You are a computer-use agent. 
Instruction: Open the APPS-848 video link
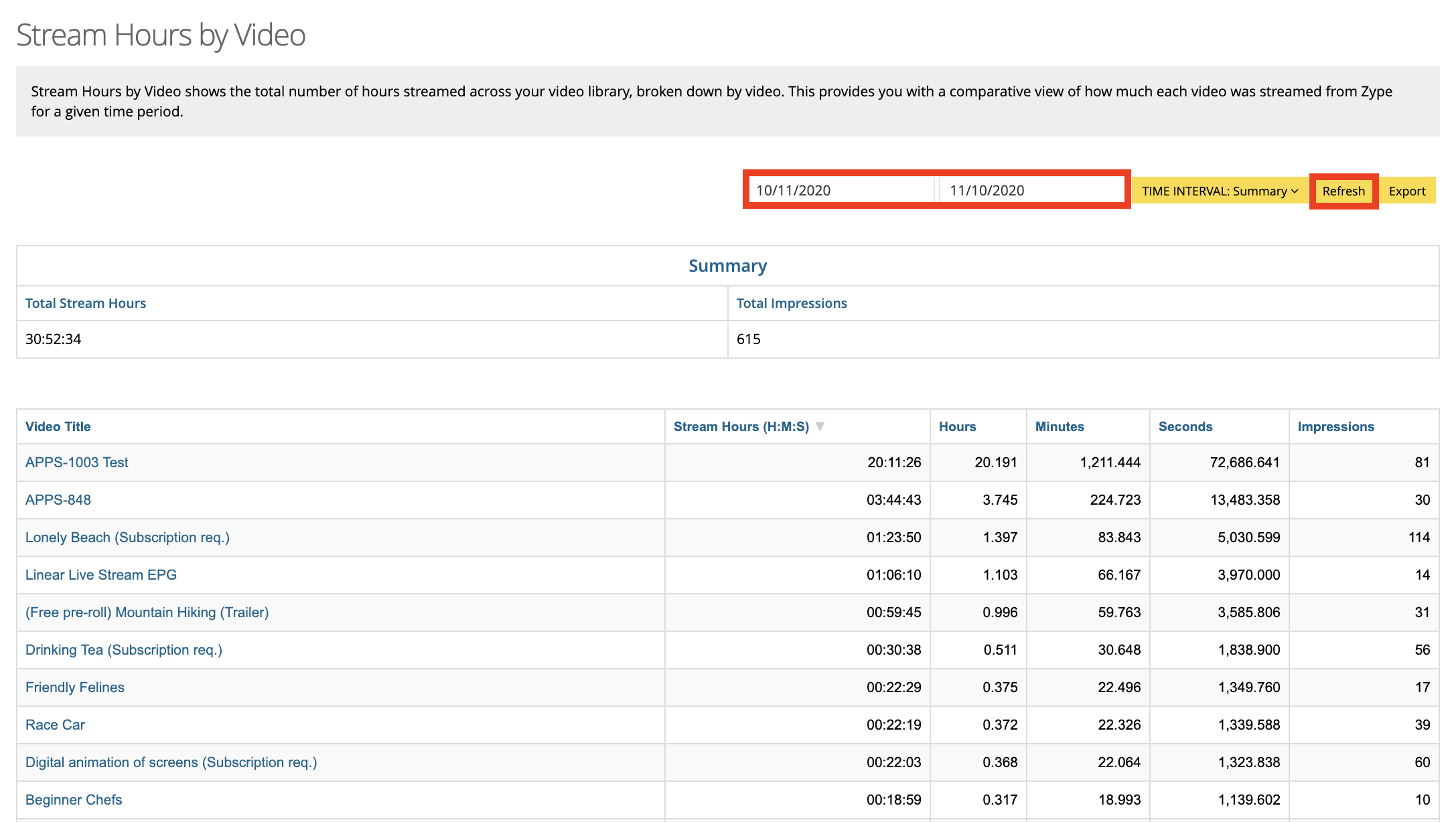60,499
